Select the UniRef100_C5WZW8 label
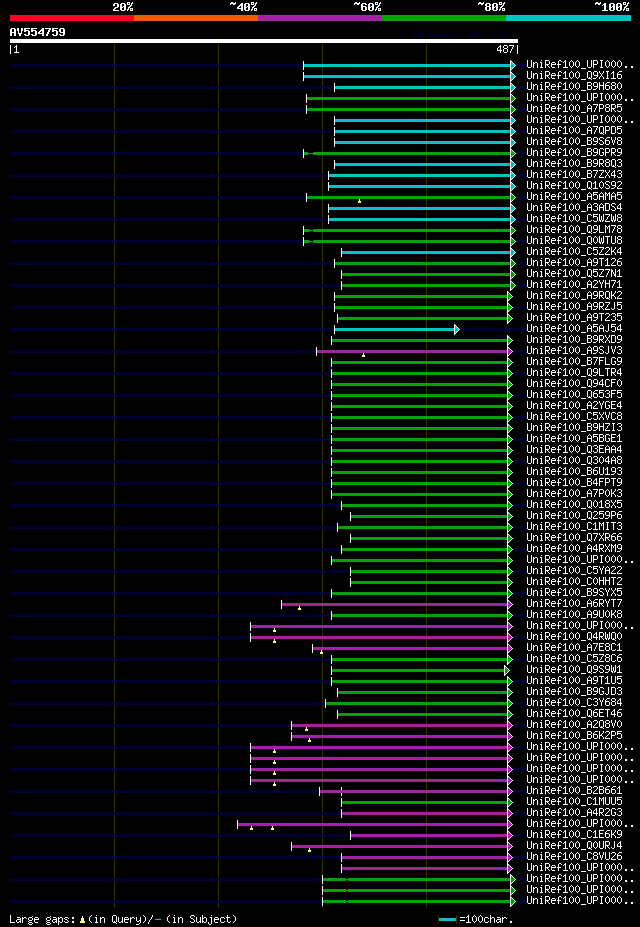The image size is (640, 927). [x=574, y=218]
